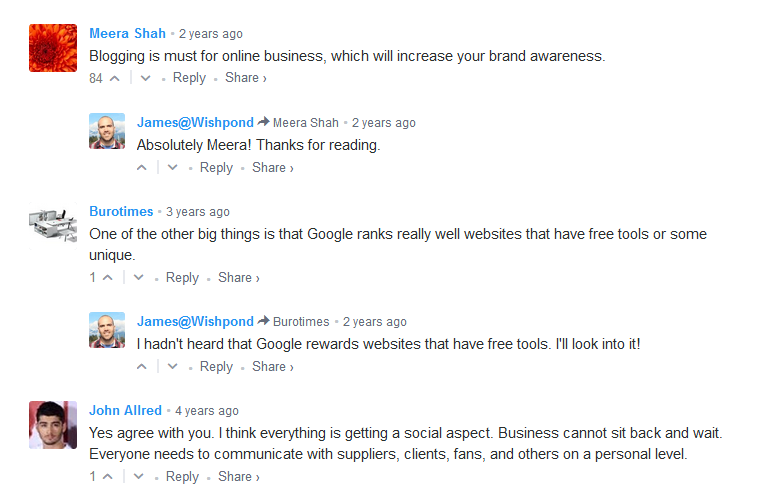The width and height of the screenshot is (768, 494).
Task: Click Meera Shah parent link in James's reply
Action: (305, 123)
